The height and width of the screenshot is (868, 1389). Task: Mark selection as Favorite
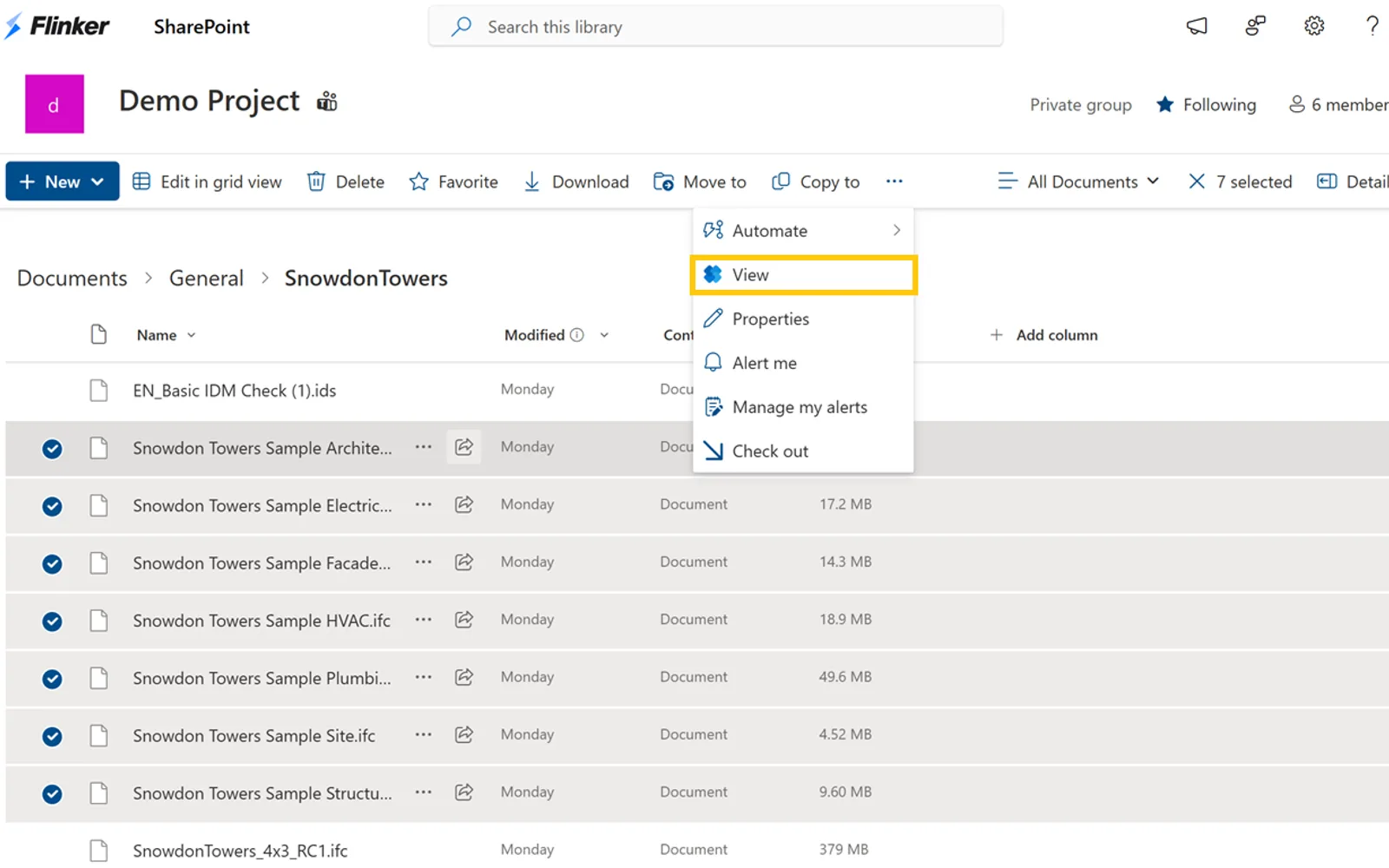click(x=453, y=181)
